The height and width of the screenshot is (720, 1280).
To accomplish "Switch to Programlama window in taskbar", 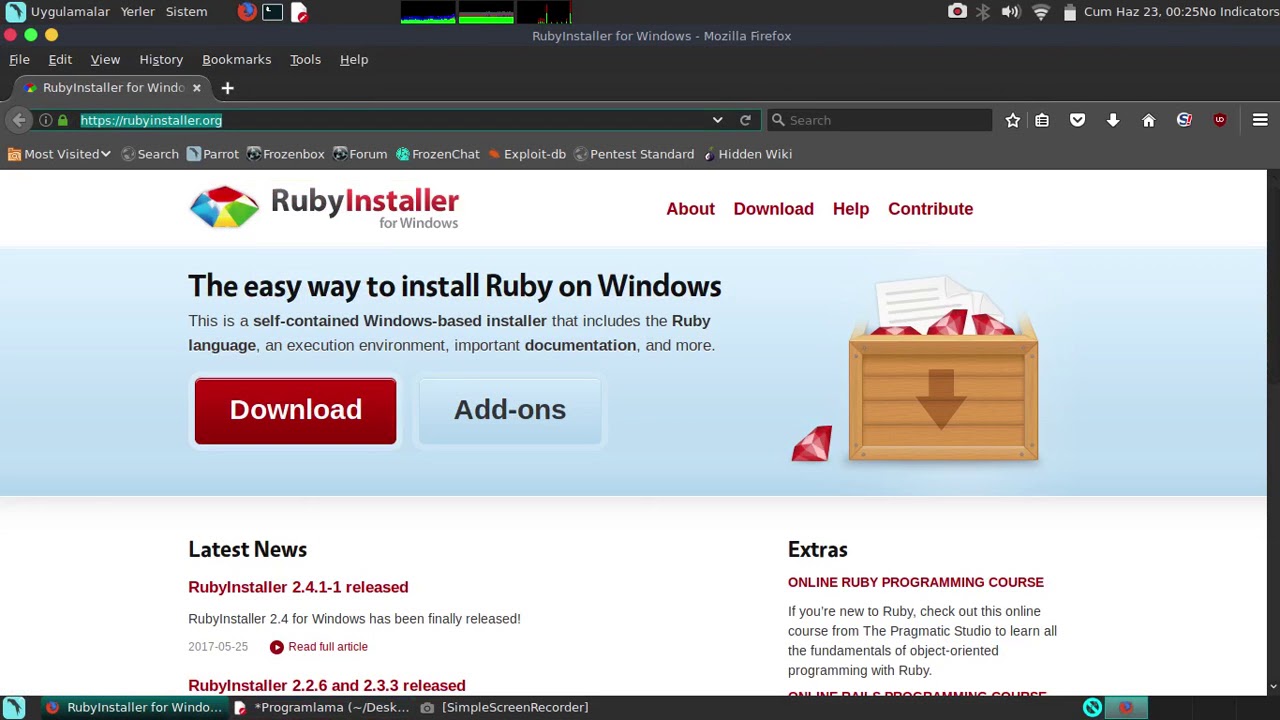I will [322, 707].
